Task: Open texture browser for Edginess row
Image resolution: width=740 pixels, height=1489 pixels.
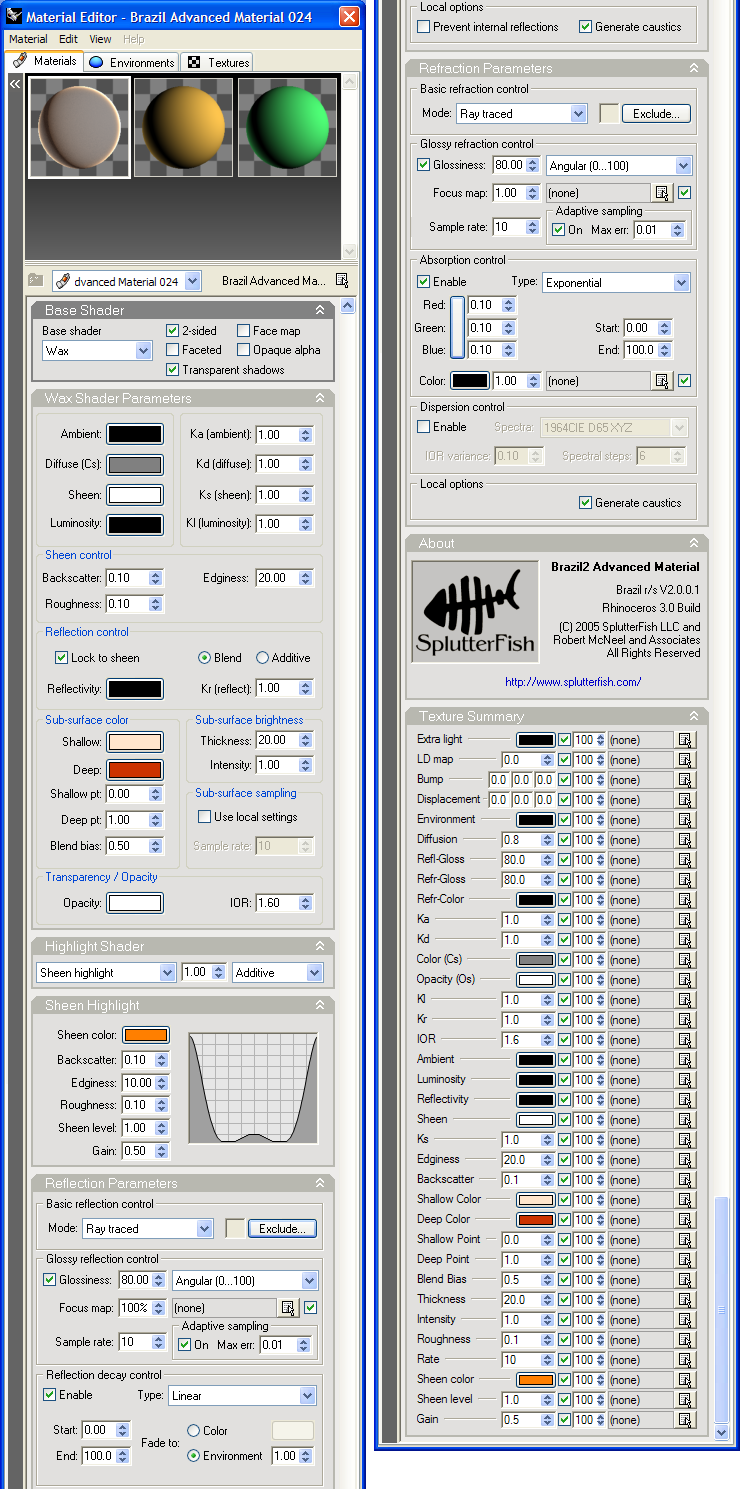Action: 685,1160
